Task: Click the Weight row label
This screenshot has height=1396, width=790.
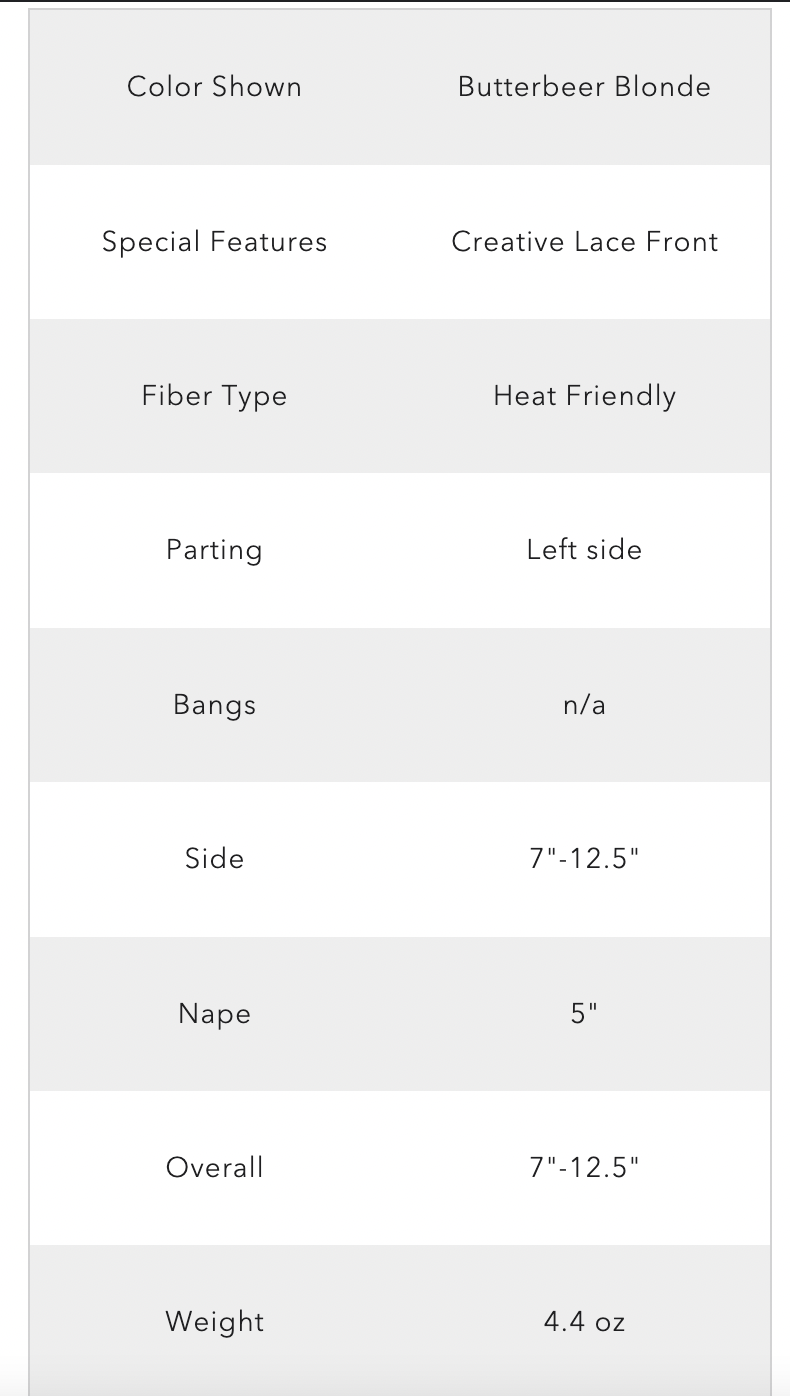Action: 214,1322
